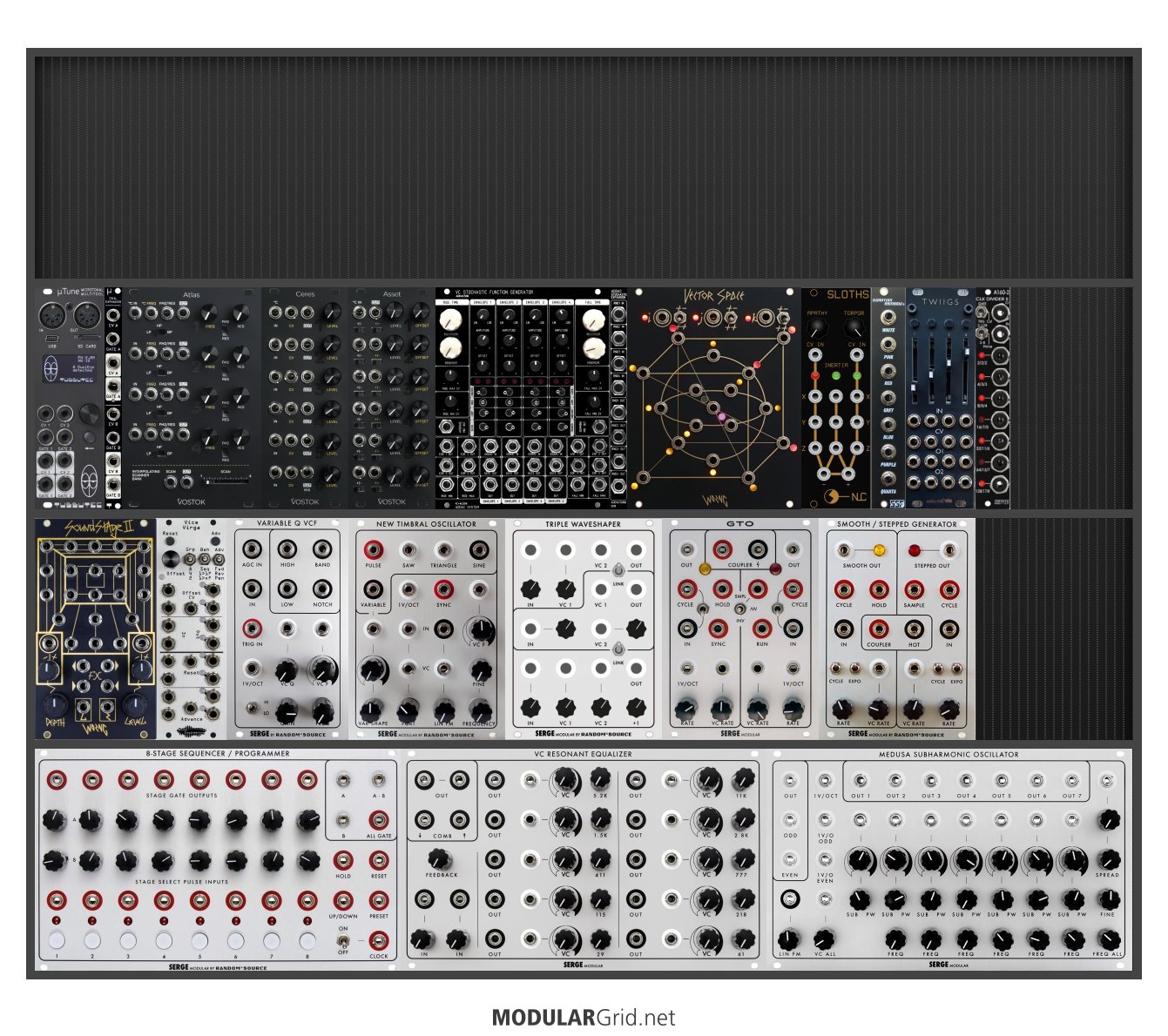The image size is (1168, 1036).
Task: Click the Medusa FREQ ALL knob
Action: tap(1108, 939)
